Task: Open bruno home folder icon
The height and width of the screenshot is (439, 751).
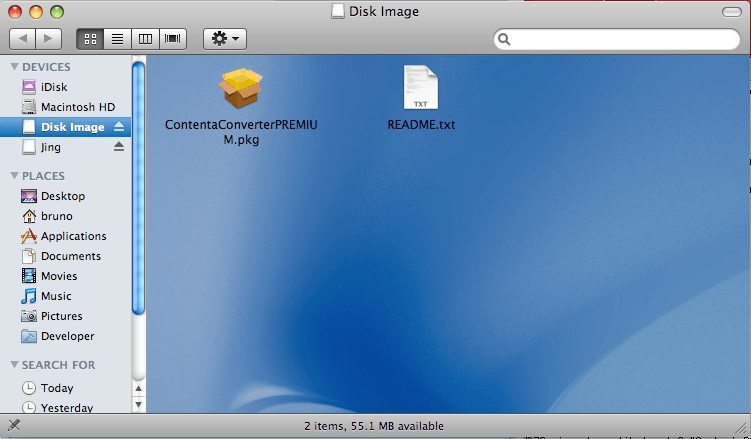Action: tap(29, 216)
